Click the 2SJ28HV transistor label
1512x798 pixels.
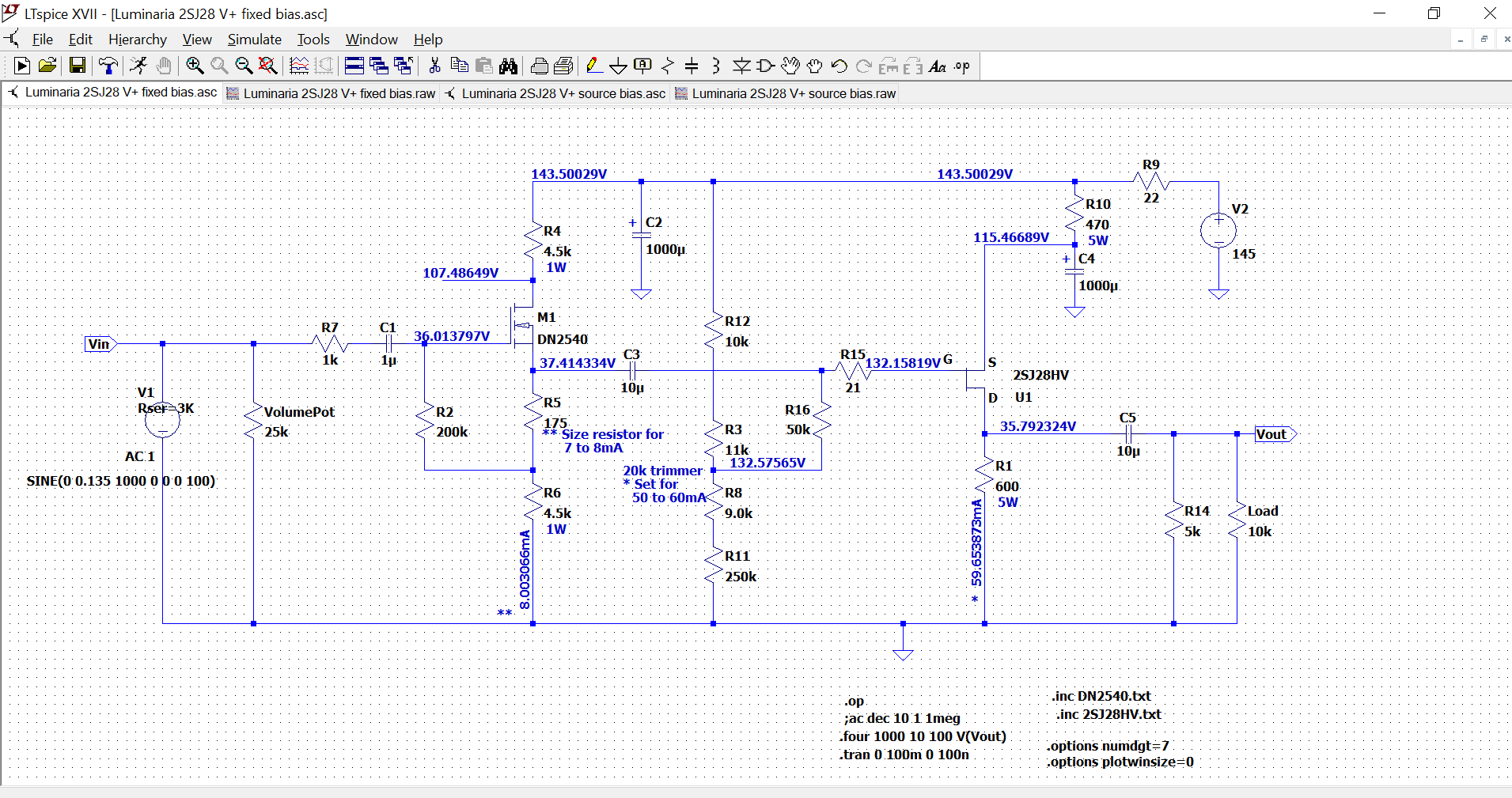tap(1040, 375)
